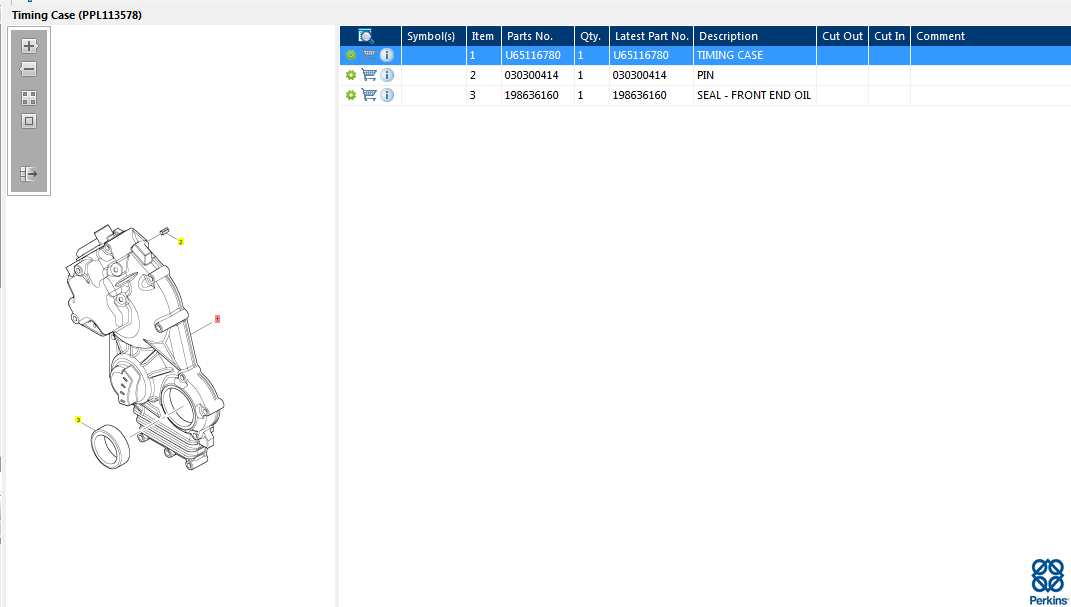Click the Perkins logo
This screenshot has height=607, width=1071.
pos(1048,581)
